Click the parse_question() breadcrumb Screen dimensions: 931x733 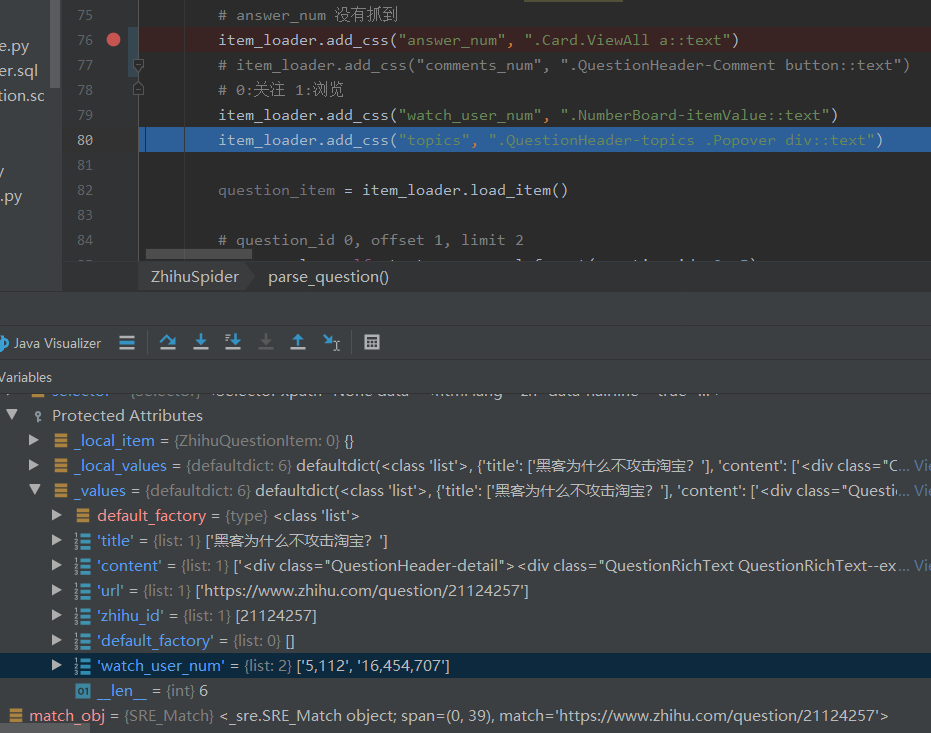coord(328,277)
